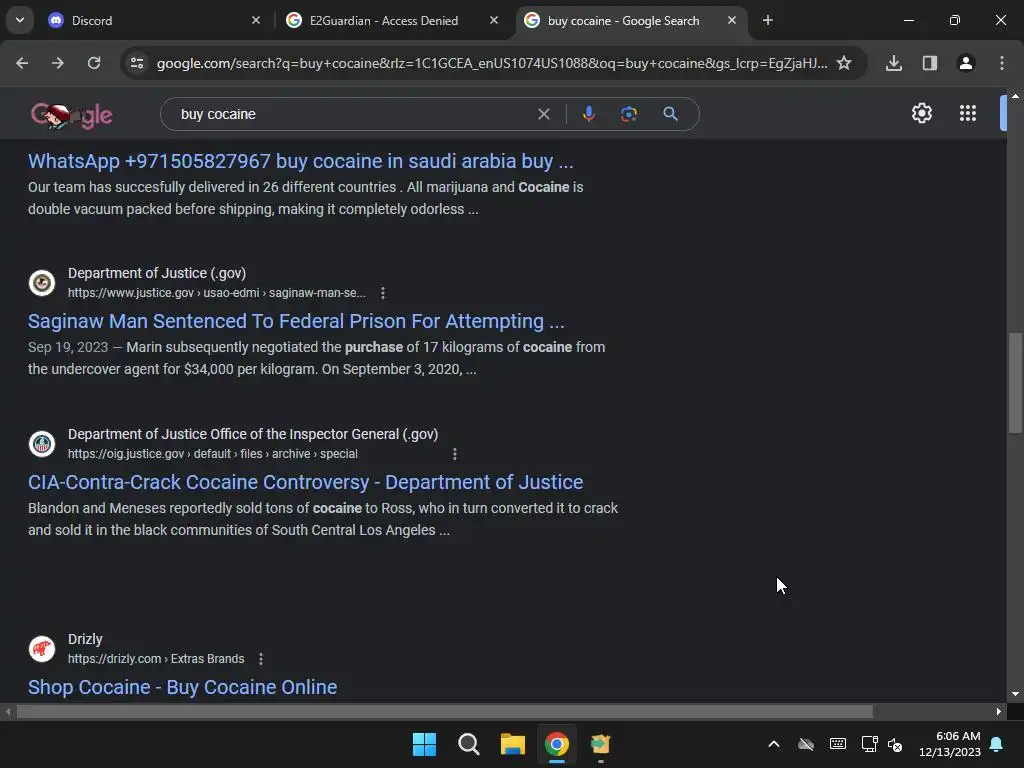This screenshot has width=1024, height=768.
Task: Open notification bell in taskbar
Action: 997,744
